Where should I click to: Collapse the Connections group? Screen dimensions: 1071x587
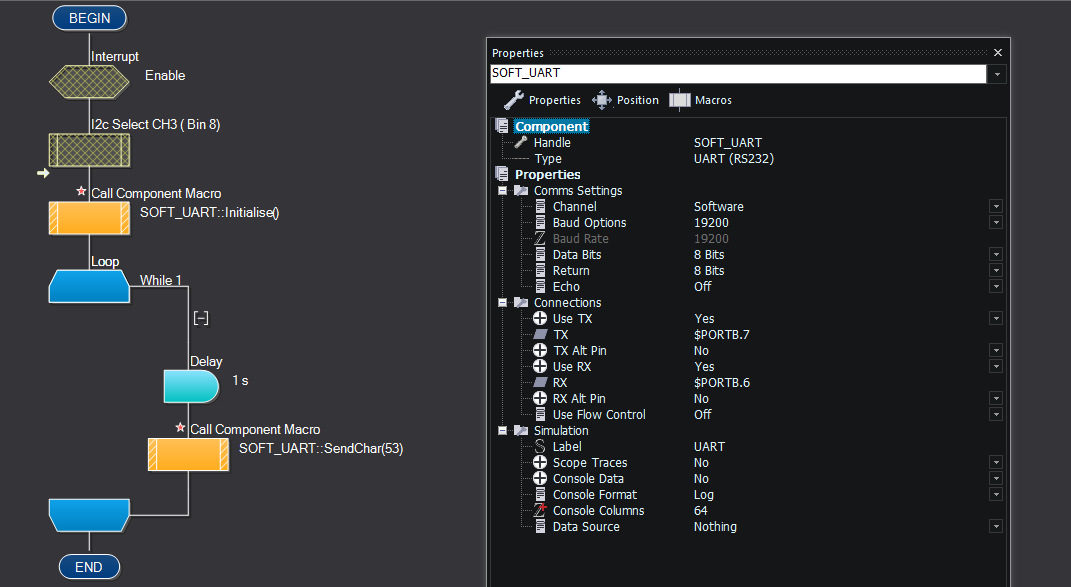click(503, 303)
